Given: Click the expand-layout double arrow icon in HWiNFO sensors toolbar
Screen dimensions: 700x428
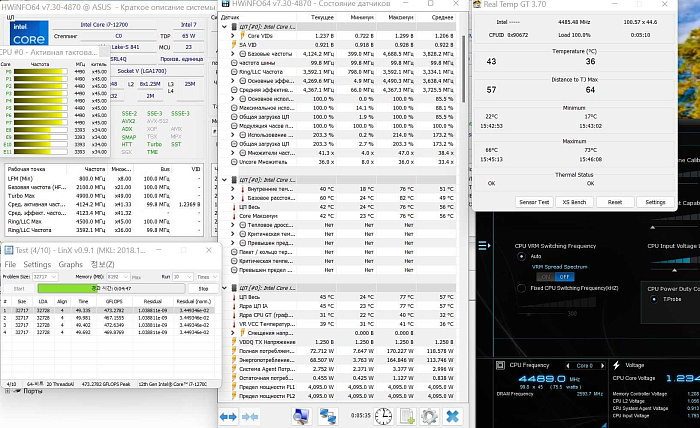Looking at the screenshot, I should point(228,417).
